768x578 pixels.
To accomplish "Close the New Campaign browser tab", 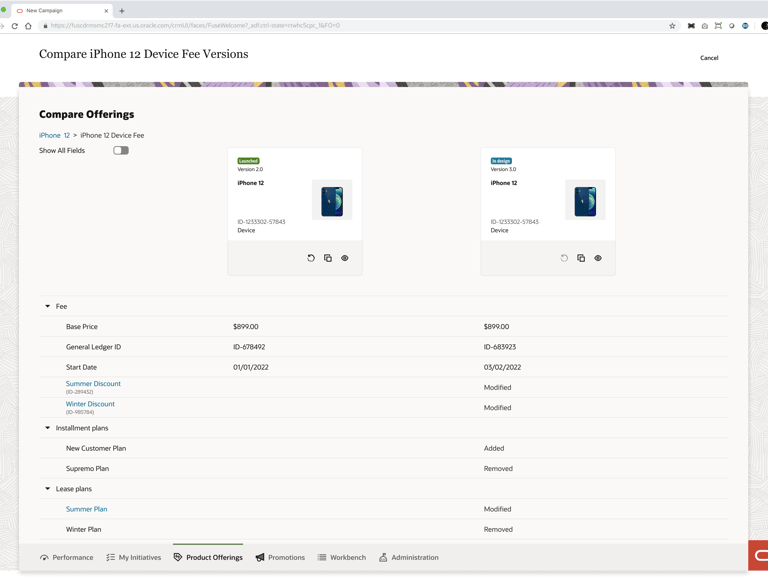I will pyautogui.click(x=106, y=11).
